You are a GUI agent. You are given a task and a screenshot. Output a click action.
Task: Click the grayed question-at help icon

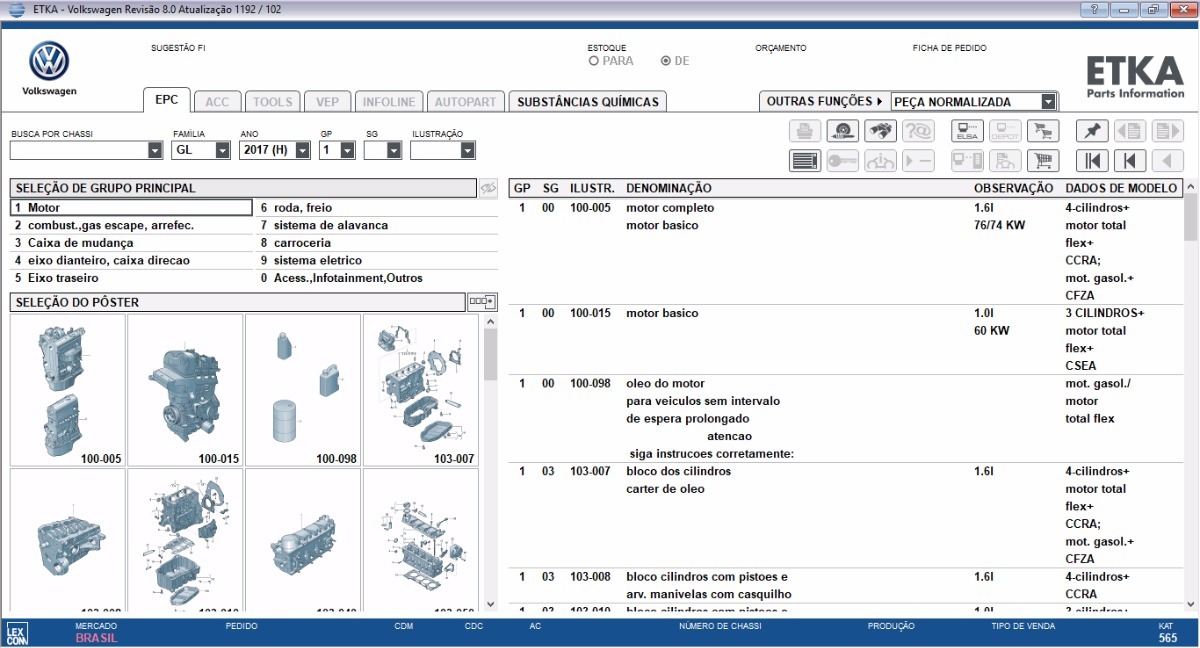click(x=918, y=131)
